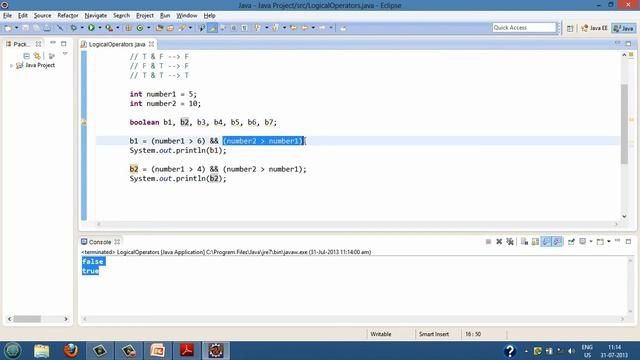Click into the Quick Access field
Image resolution: width=640 pixels, height=360 pixels.
[x=524, y=27]
